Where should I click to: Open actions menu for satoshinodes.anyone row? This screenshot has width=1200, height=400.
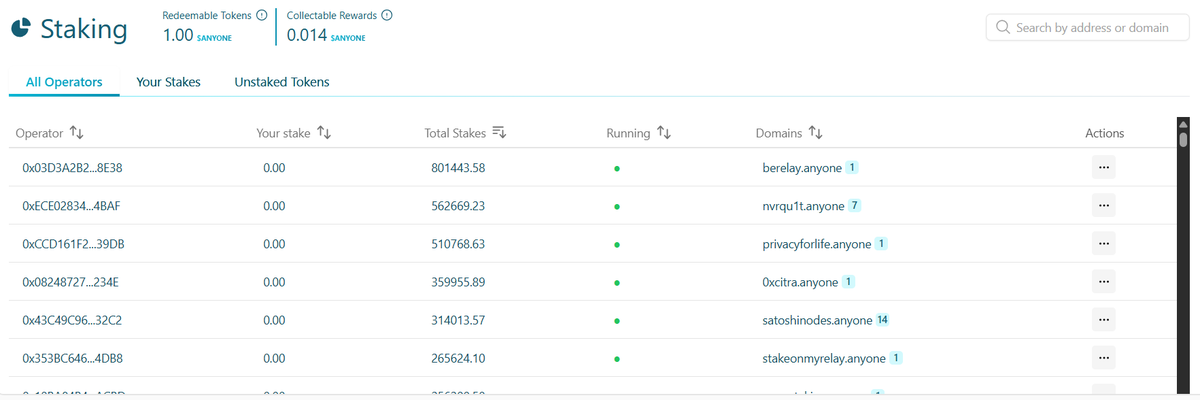[x=1103, y=320]
